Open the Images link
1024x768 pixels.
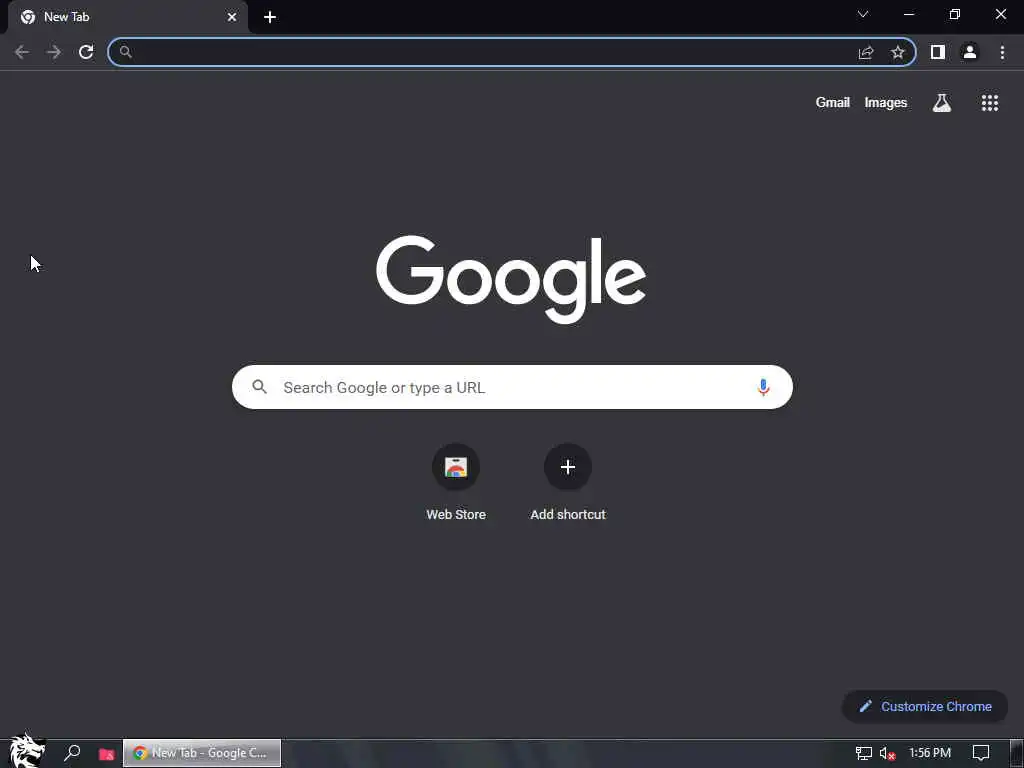(x=886, y=103)
